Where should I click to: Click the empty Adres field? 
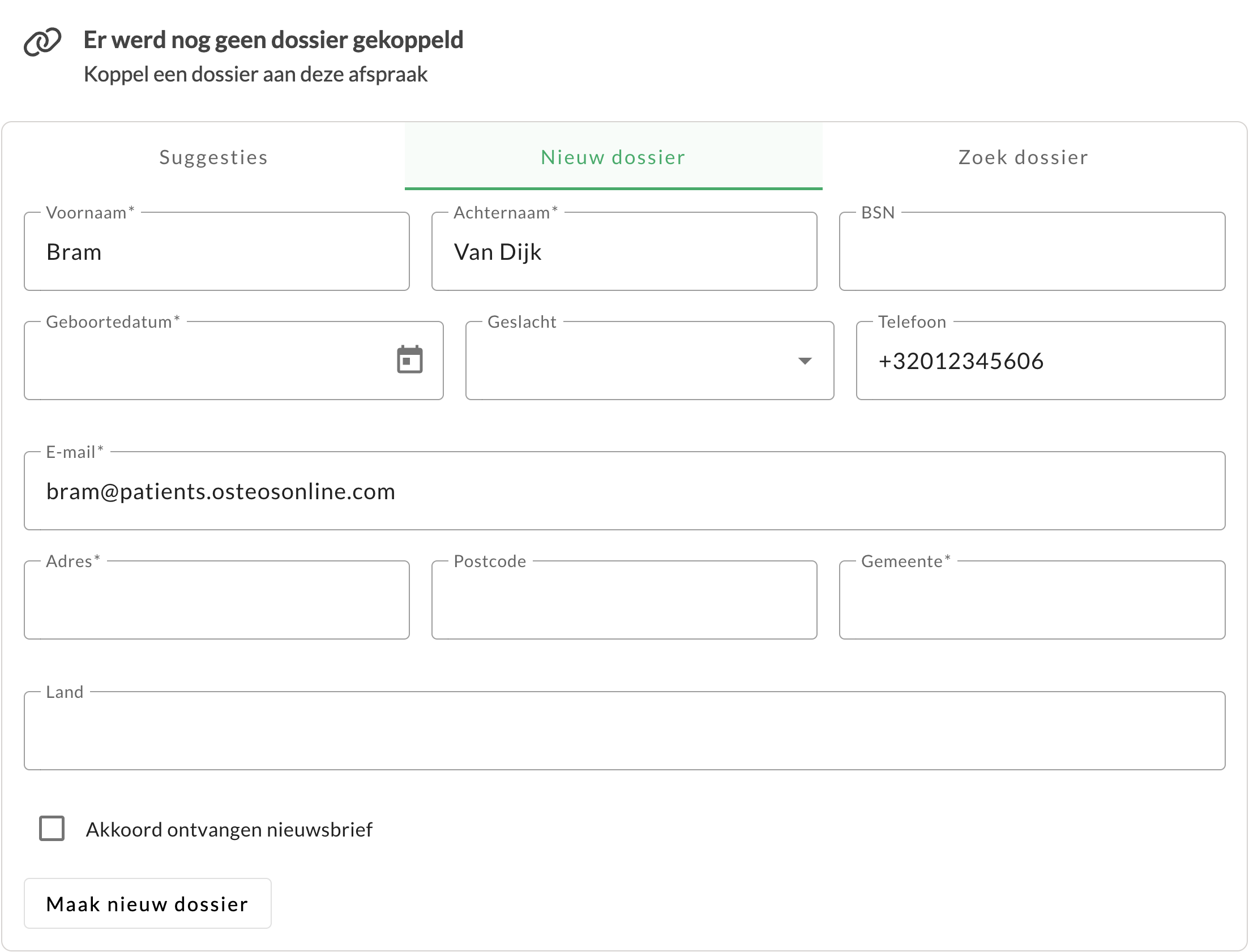point(216,601)
